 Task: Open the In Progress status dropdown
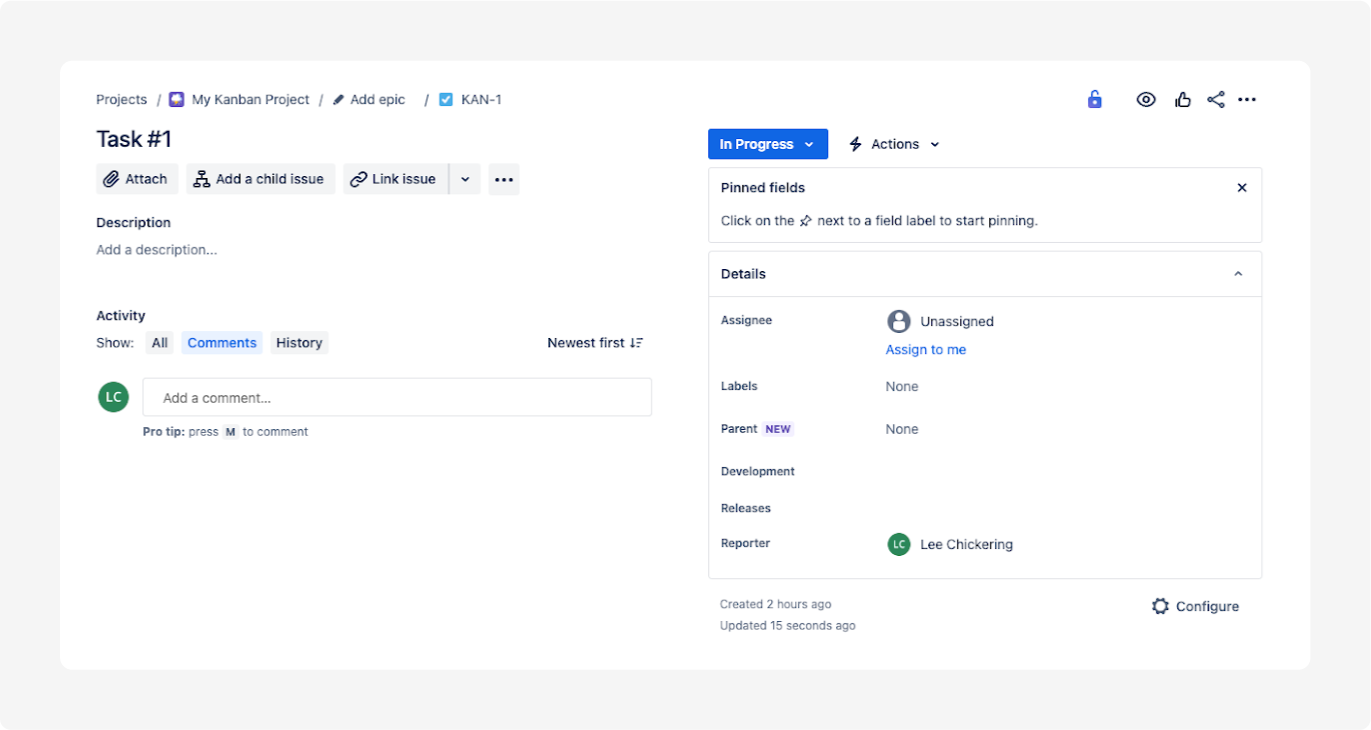point(767,143)
